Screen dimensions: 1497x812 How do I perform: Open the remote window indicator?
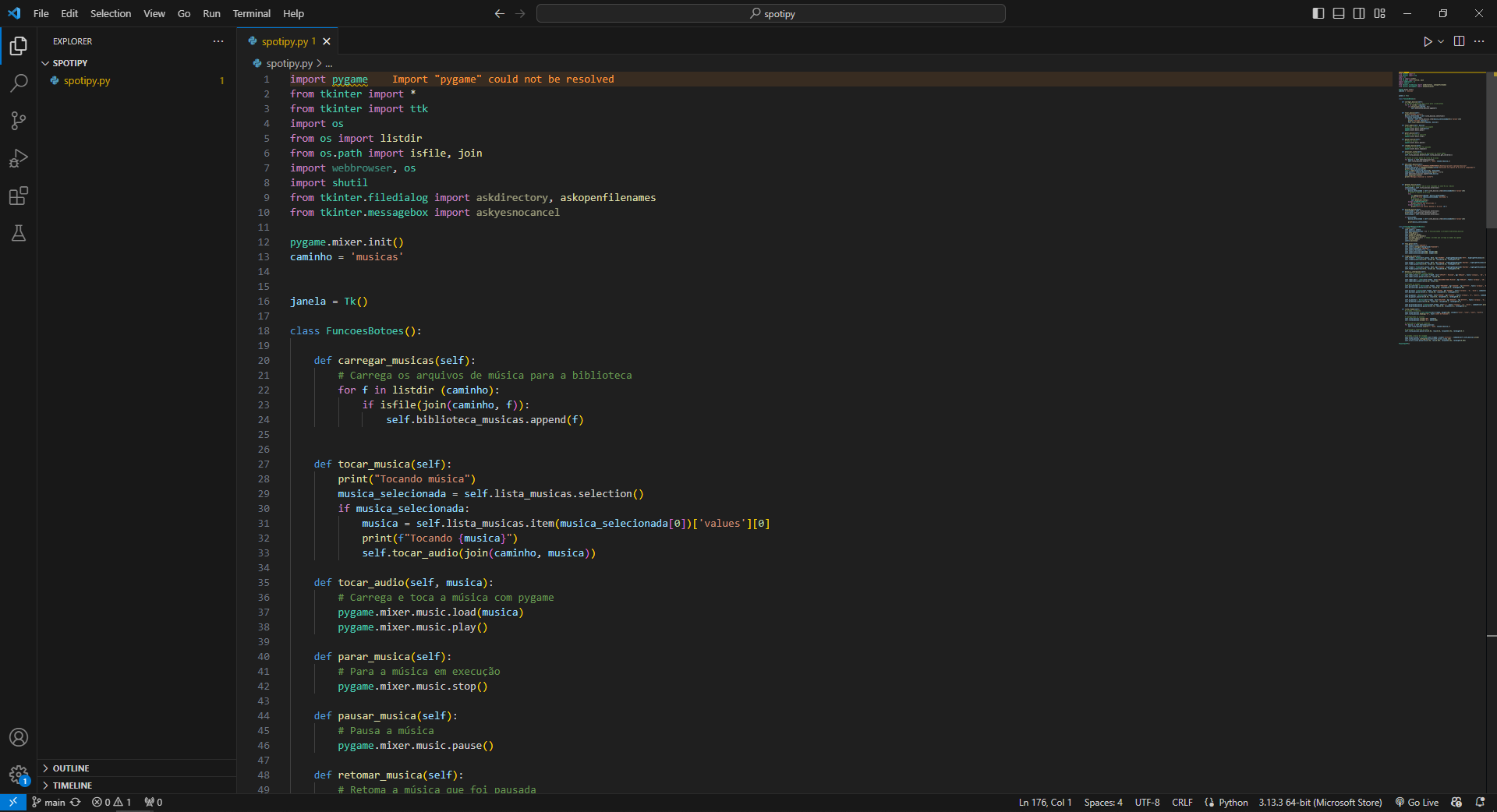(x=13, y=802)
